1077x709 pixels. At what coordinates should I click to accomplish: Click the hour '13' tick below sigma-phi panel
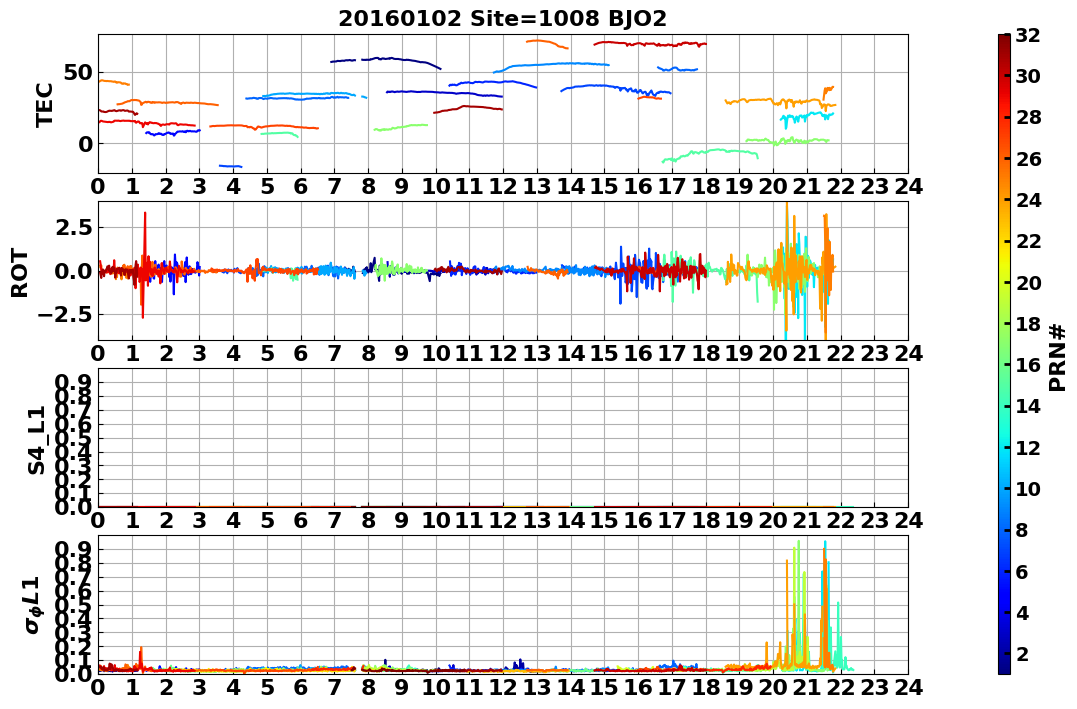[x=536, y=688]
